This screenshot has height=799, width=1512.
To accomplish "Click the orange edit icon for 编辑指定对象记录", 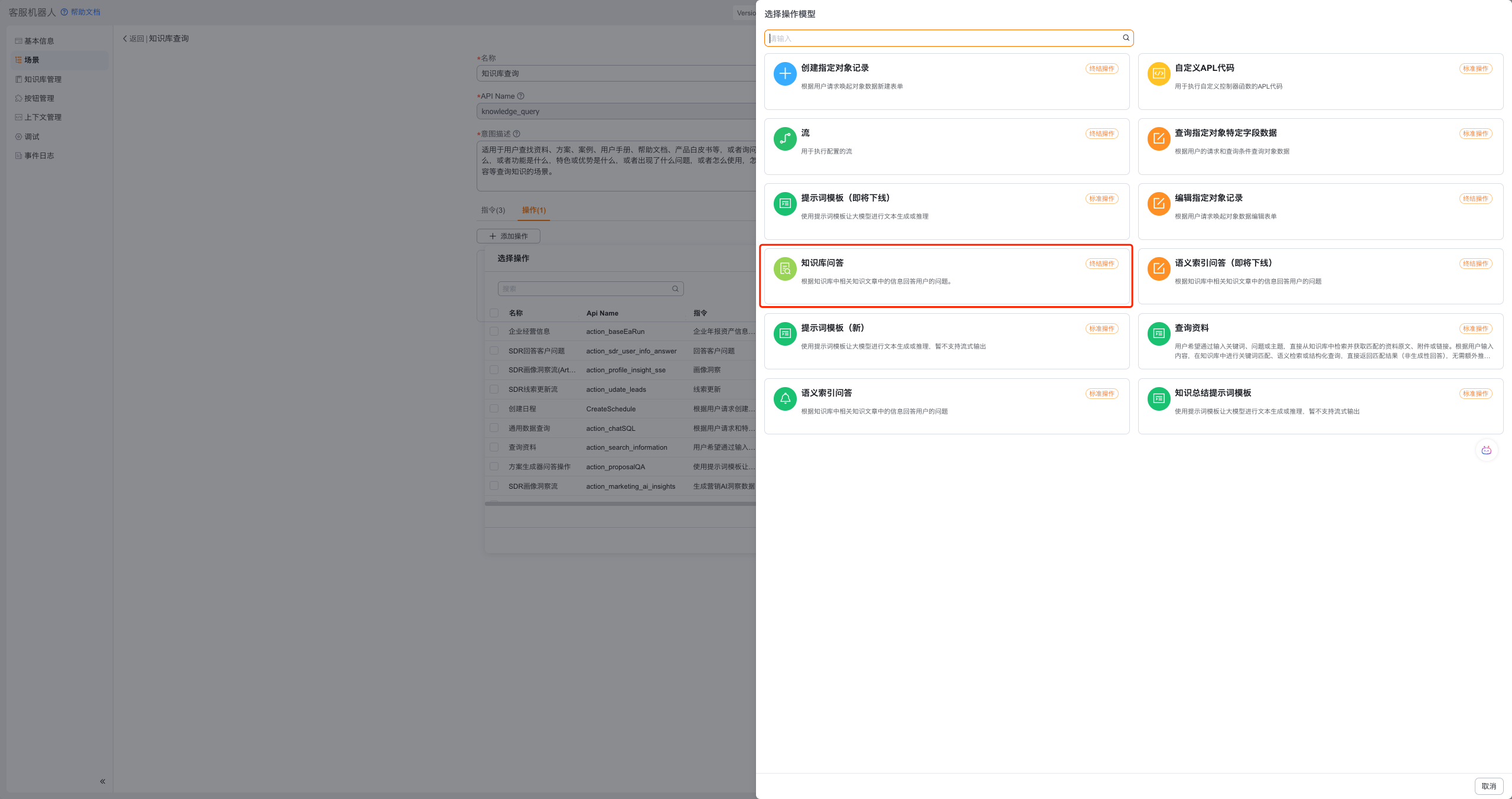I will pos(1159,204).
